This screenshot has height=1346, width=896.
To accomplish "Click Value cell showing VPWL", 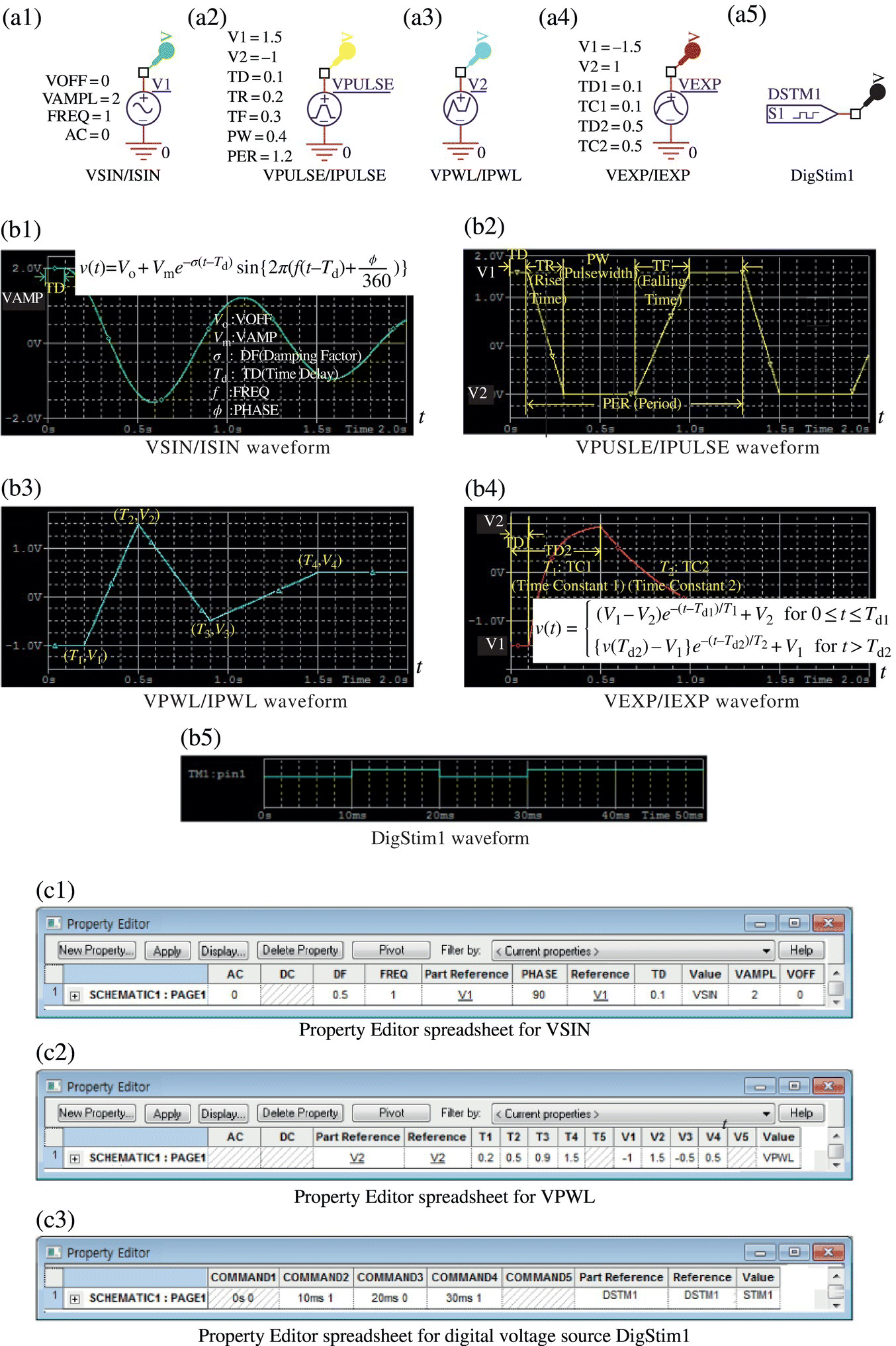I will [778, 1157].
